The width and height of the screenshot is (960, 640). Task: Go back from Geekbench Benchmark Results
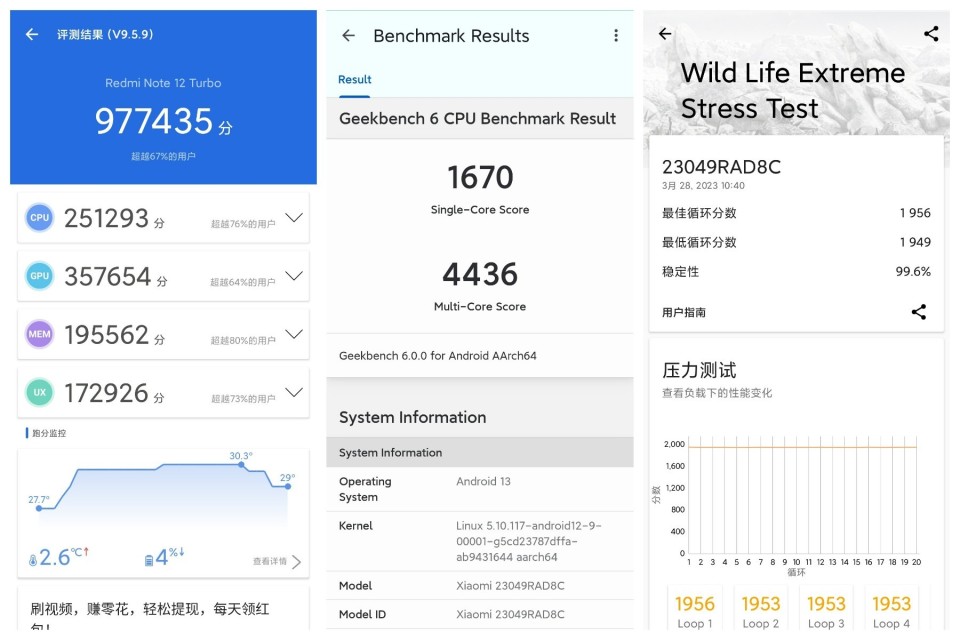348,36
